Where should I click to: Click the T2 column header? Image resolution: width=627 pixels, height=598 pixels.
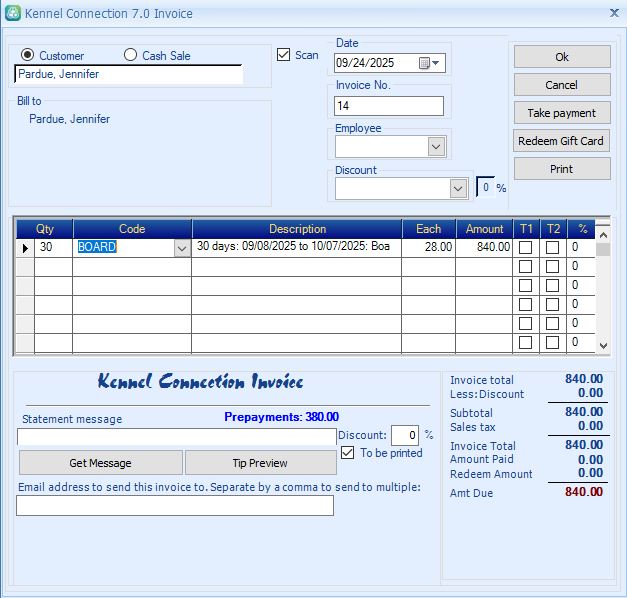(553, 229)
